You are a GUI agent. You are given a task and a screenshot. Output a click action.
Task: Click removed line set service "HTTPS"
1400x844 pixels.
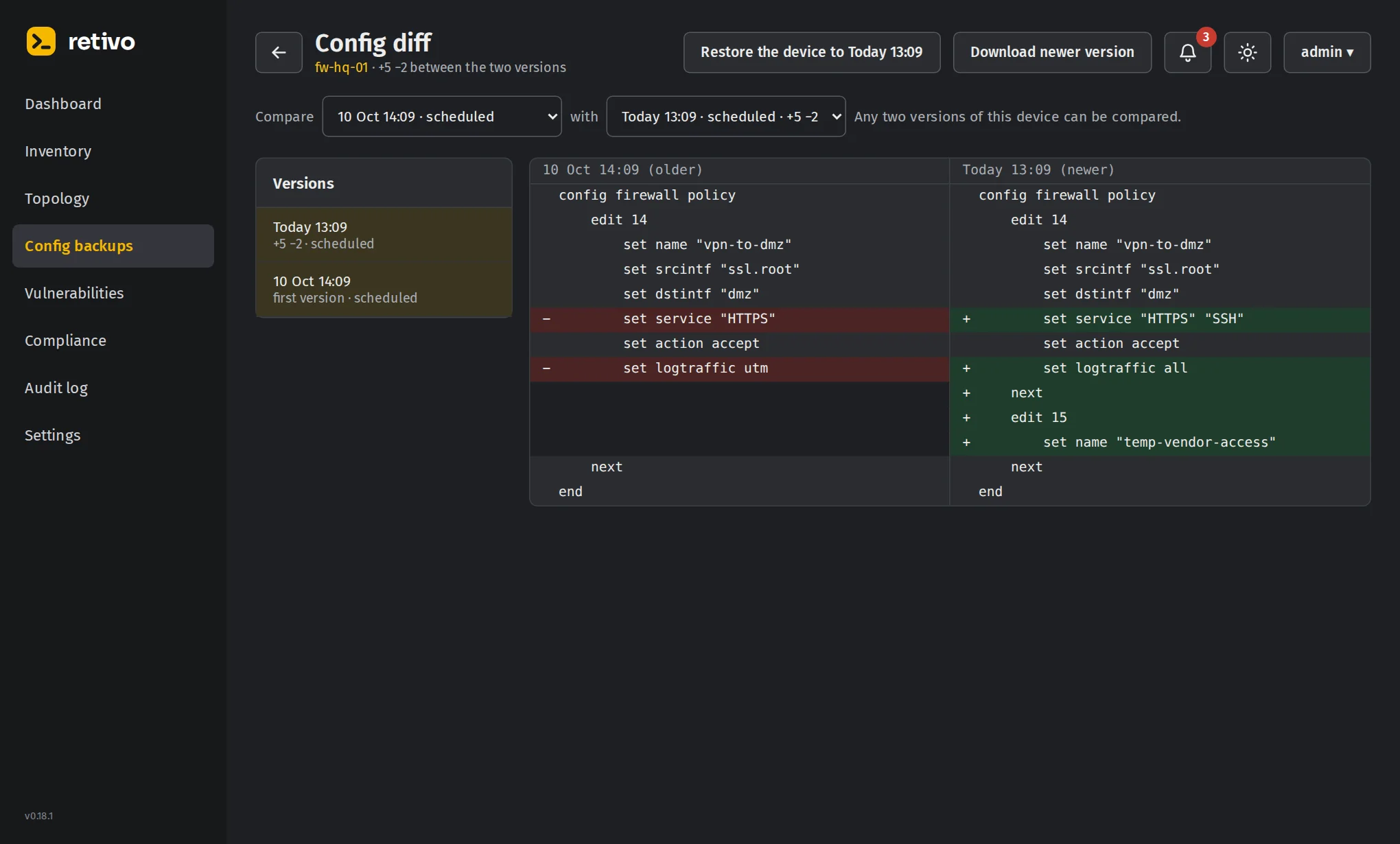coord(739,318)
